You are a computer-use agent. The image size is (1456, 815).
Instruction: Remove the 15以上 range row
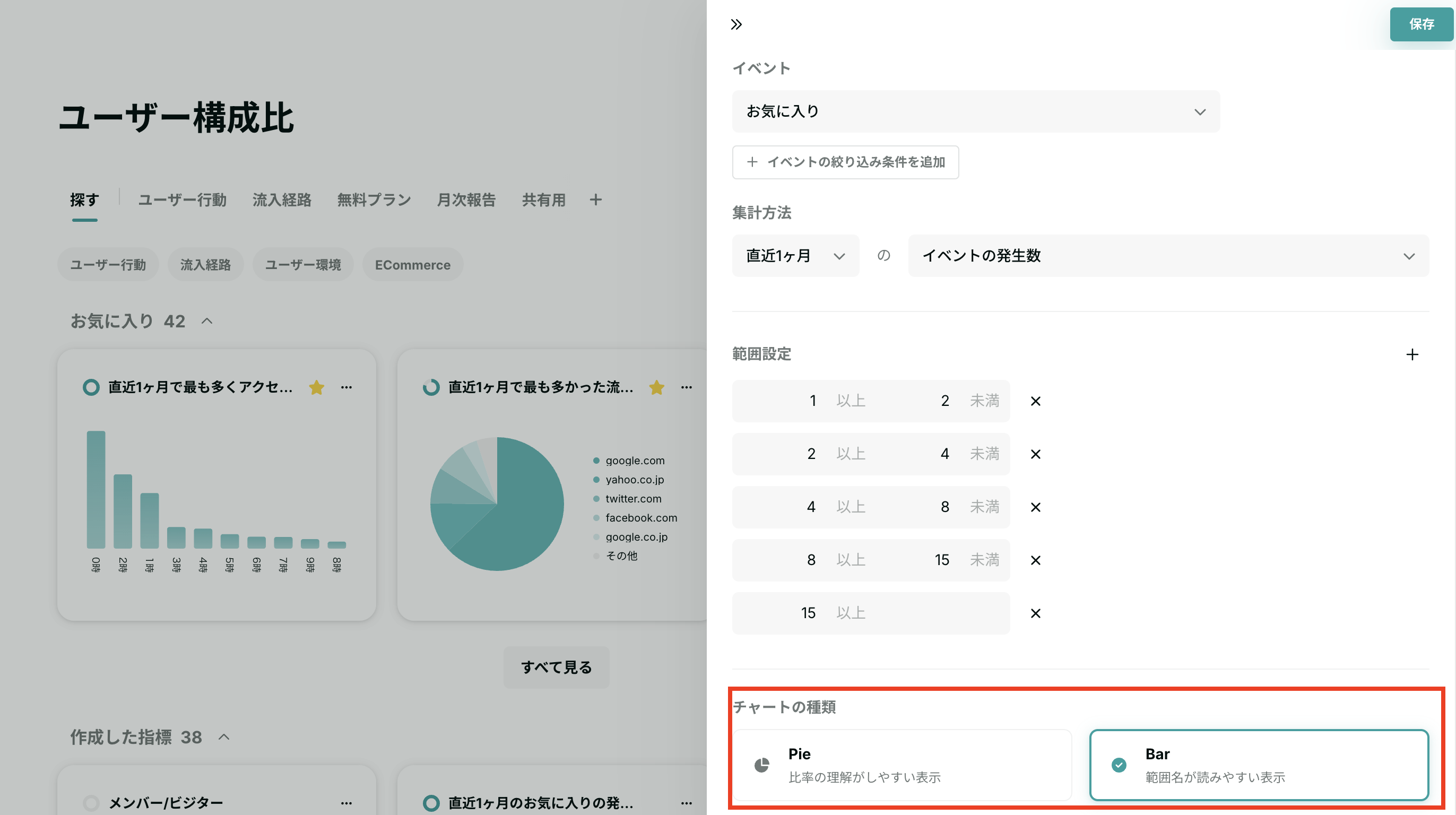[1035, 613]
